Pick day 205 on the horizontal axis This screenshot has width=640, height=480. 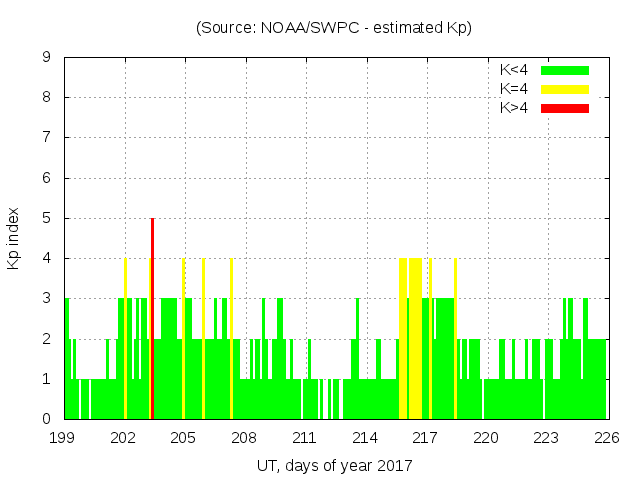pyautogui.click(x=184, y=438)
